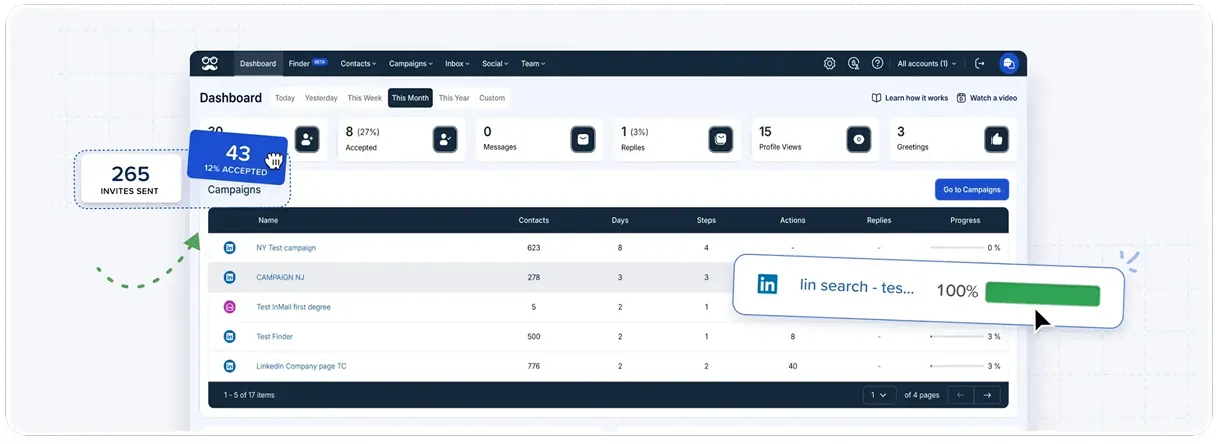Open help question mark icon
This screenshot has height=444, width=1218.
coord(877,63)
